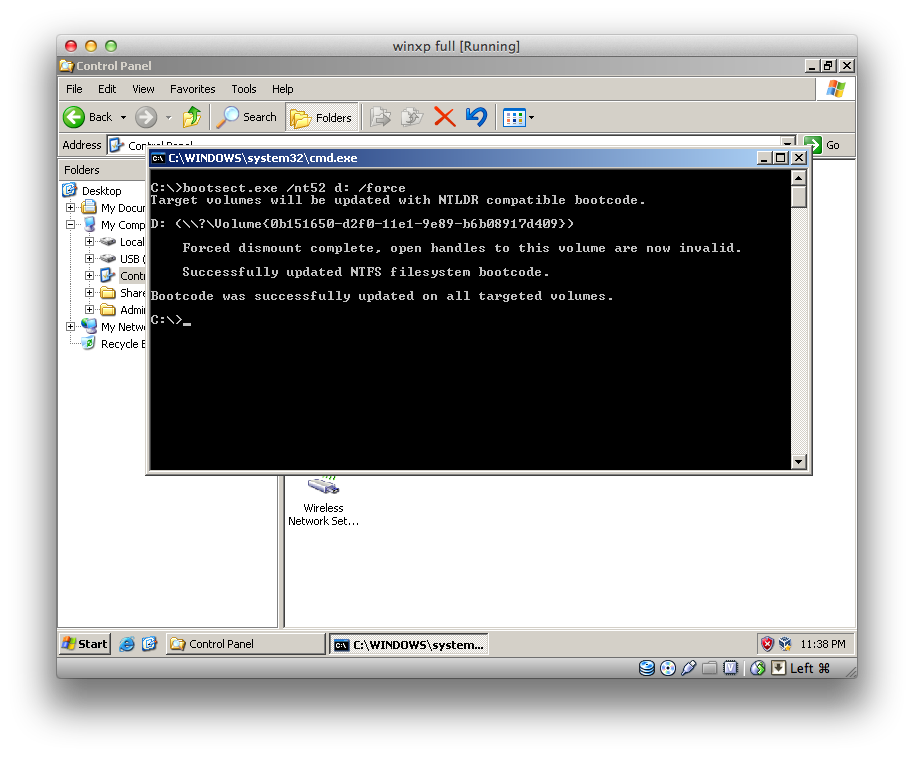Expand Shared Documents tree node
This screenshot has height=757, width=914.
coord(89,293)
